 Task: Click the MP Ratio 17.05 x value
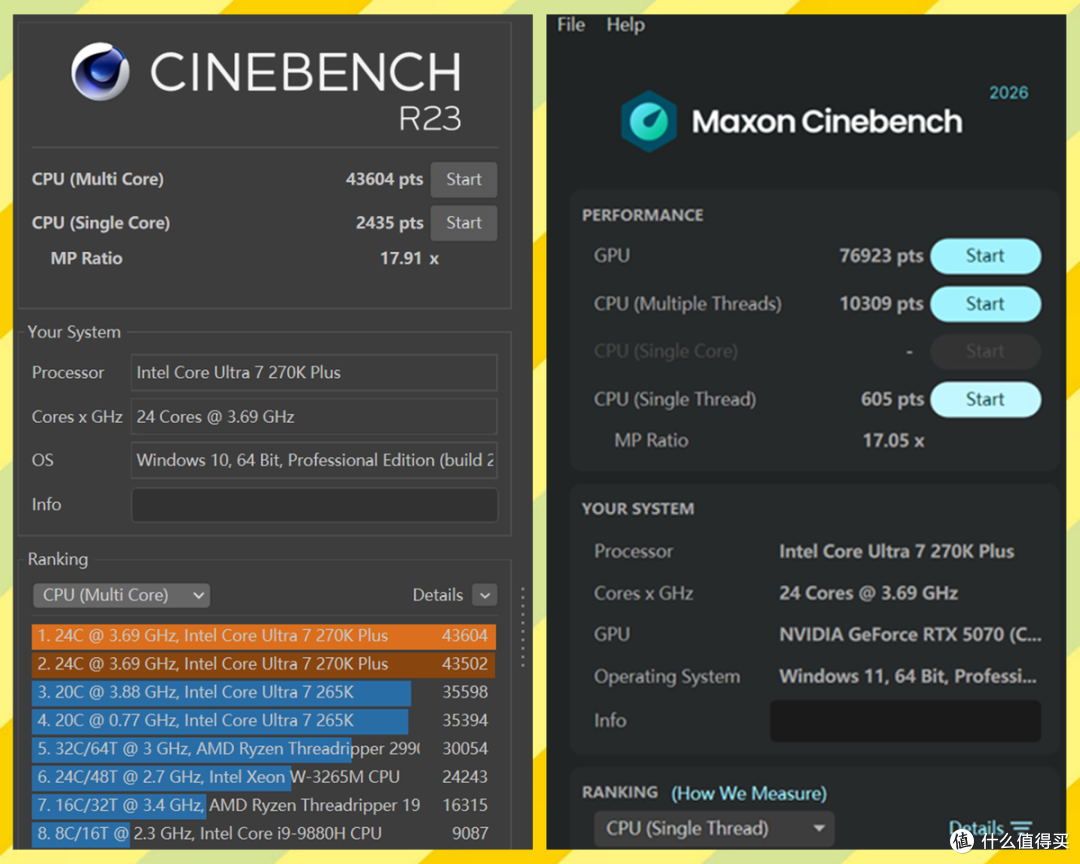893,440
